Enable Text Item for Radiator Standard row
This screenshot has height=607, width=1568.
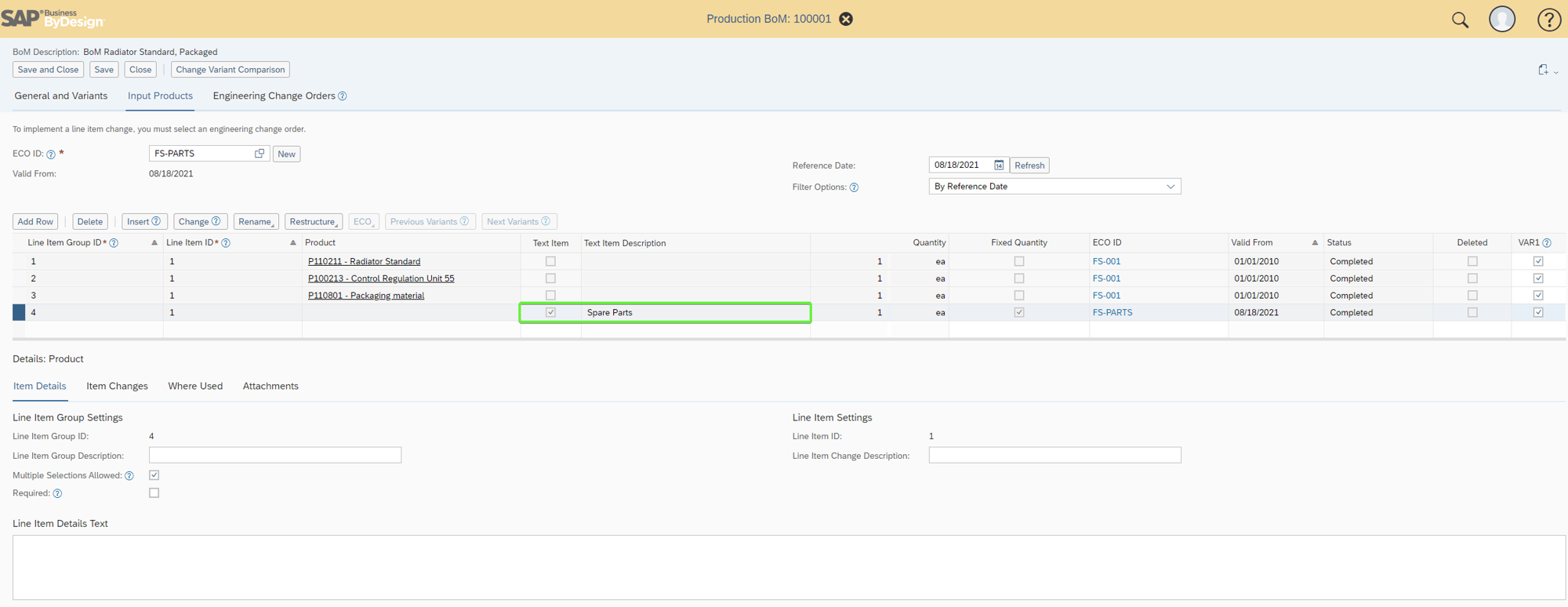(x=550, y=261)
